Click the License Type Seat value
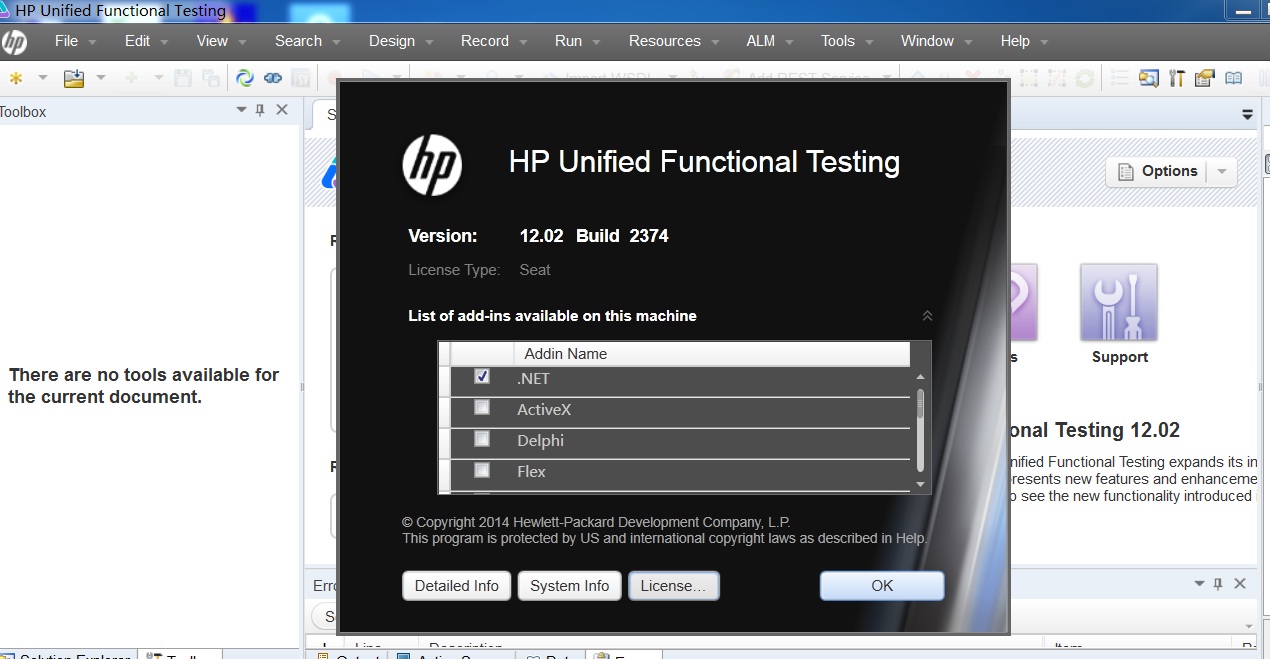The height and width of the screenshot is (659, 1270). point(535,270)
